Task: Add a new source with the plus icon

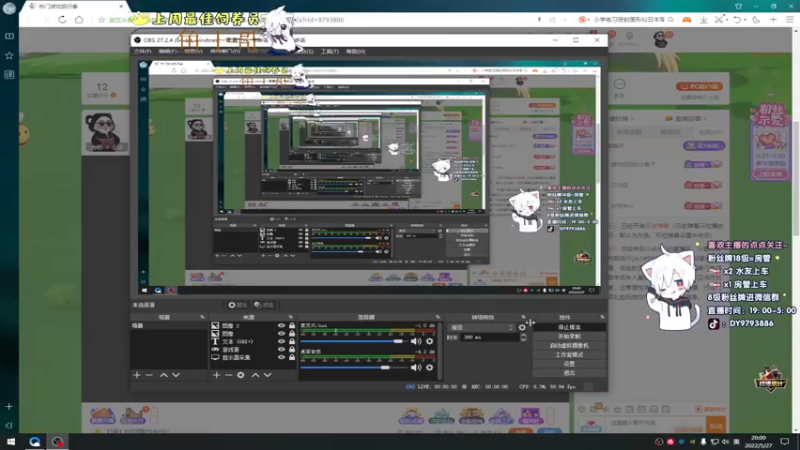Action: click(x=216, y=375)
